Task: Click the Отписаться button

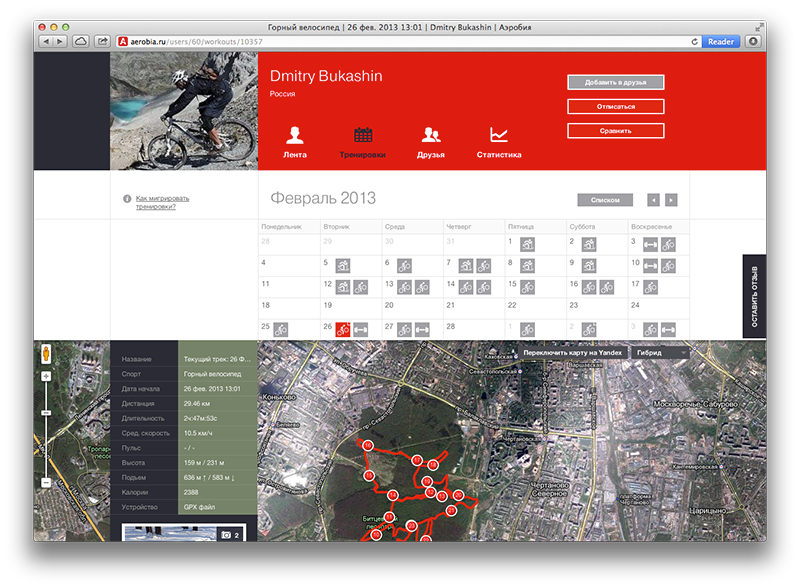Action: [615, 106]
